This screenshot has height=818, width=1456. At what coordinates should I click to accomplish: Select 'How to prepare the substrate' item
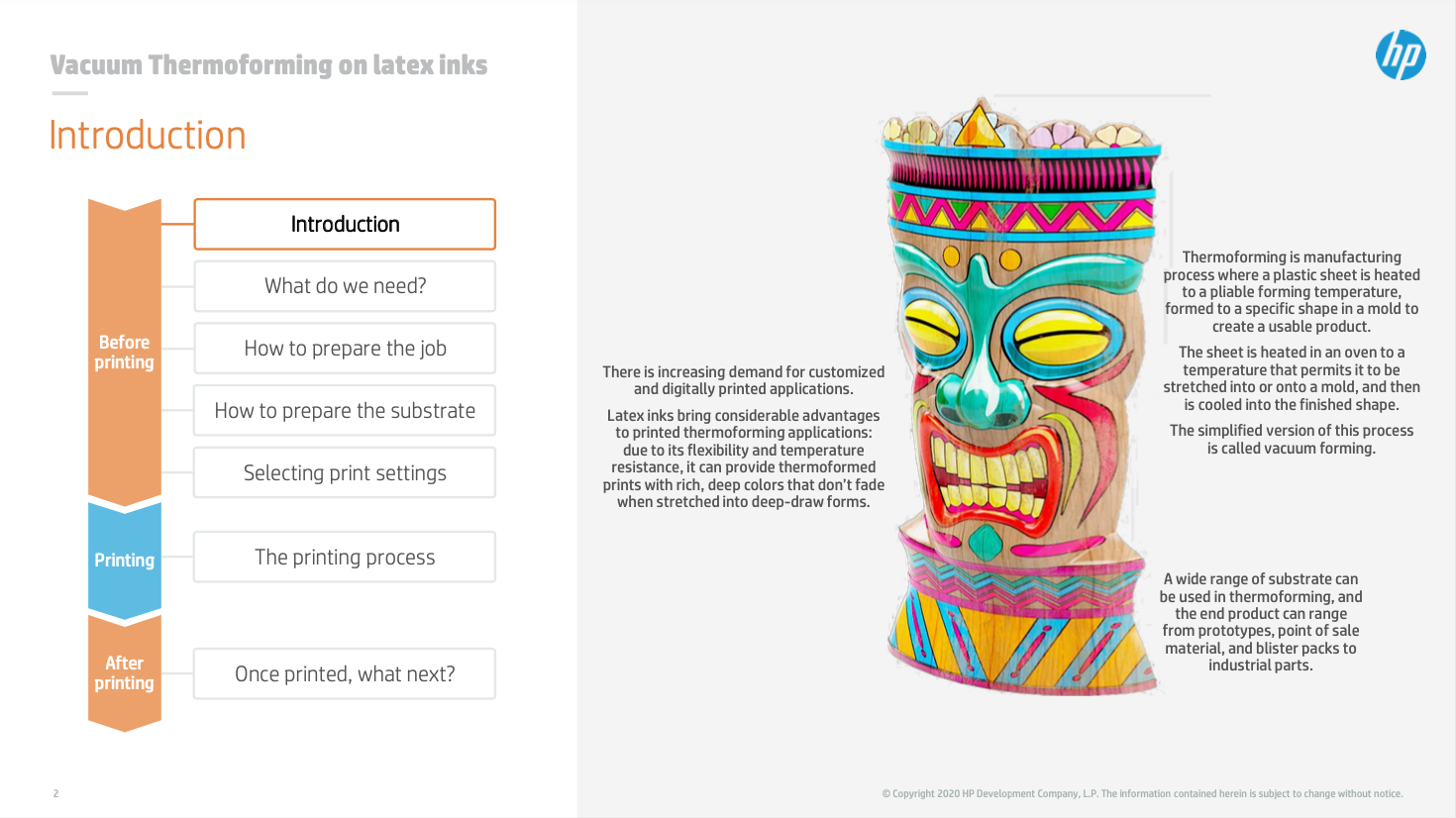point(345,411)
